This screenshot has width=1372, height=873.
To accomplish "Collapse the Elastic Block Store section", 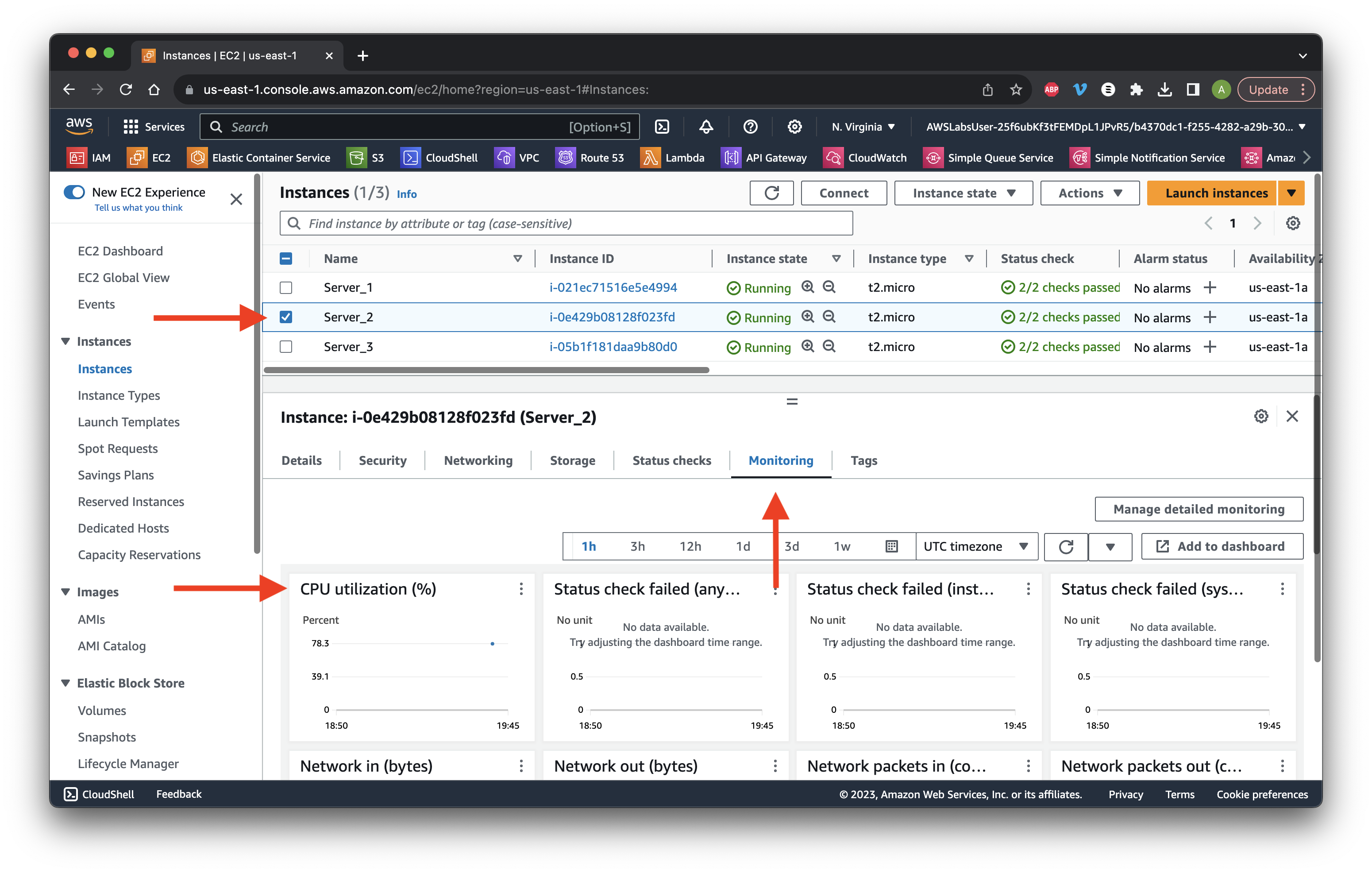I will tap(66, 683).
